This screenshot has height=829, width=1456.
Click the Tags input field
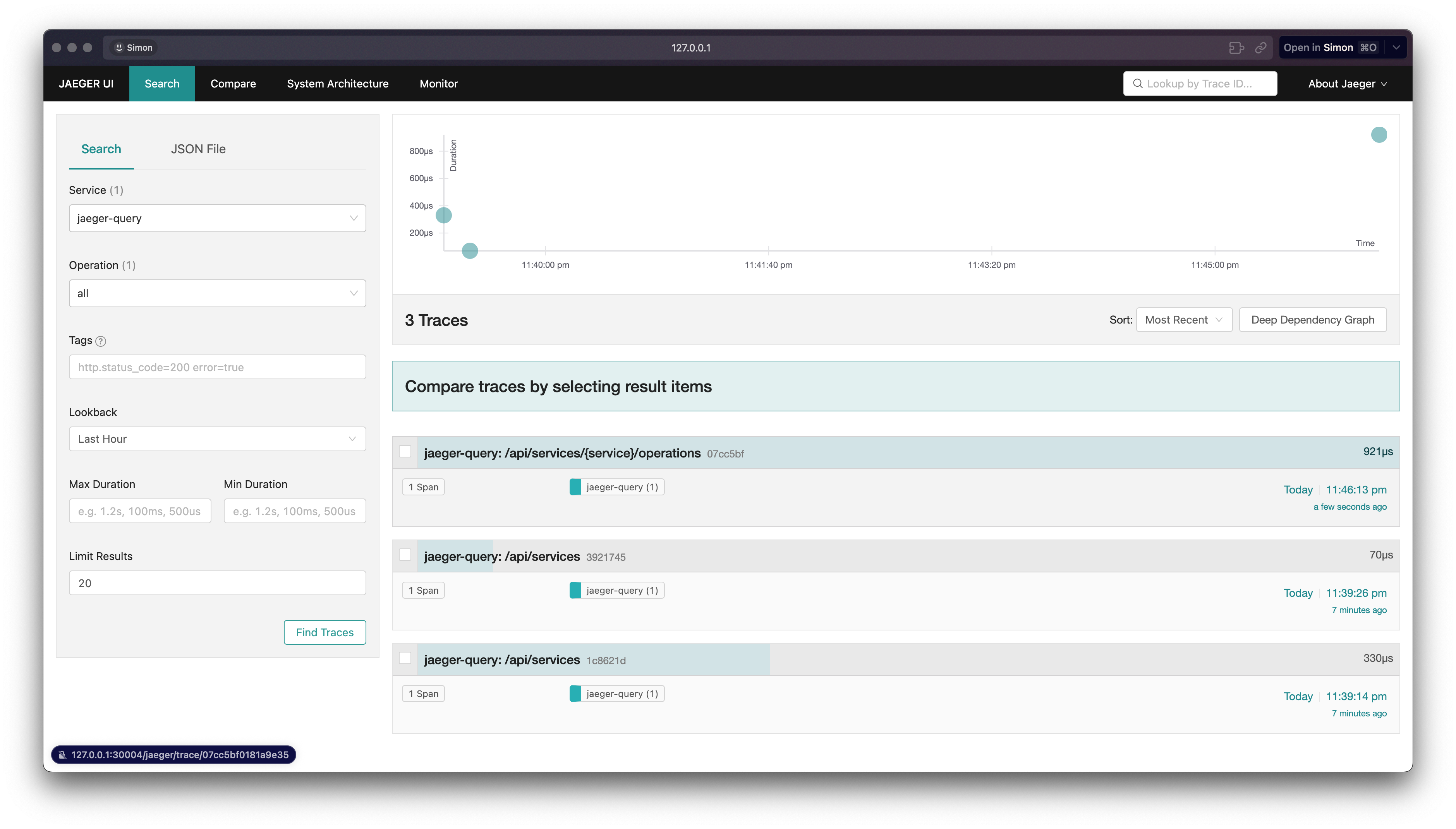217,367
